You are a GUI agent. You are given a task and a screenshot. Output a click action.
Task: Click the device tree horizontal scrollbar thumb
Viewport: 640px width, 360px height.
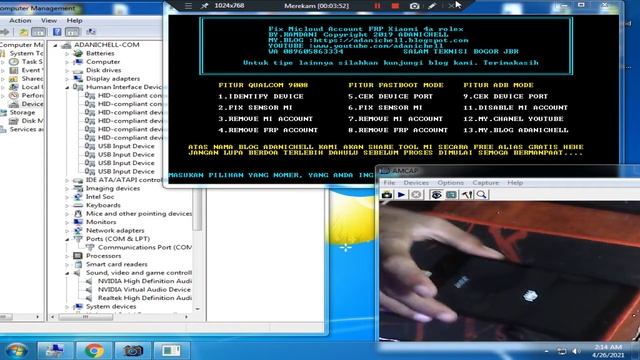tap(86, 317)
